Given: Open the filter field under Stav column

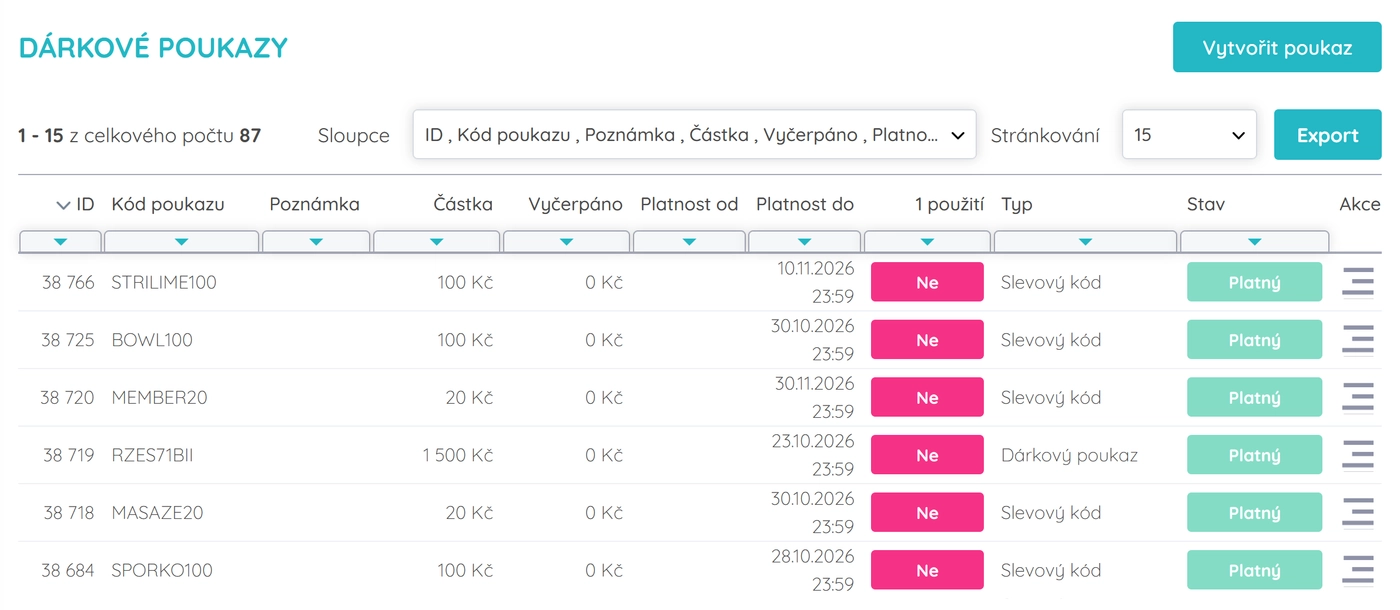Looking at the screenshot, I should pyautogui.click(x=1254, y=242).
